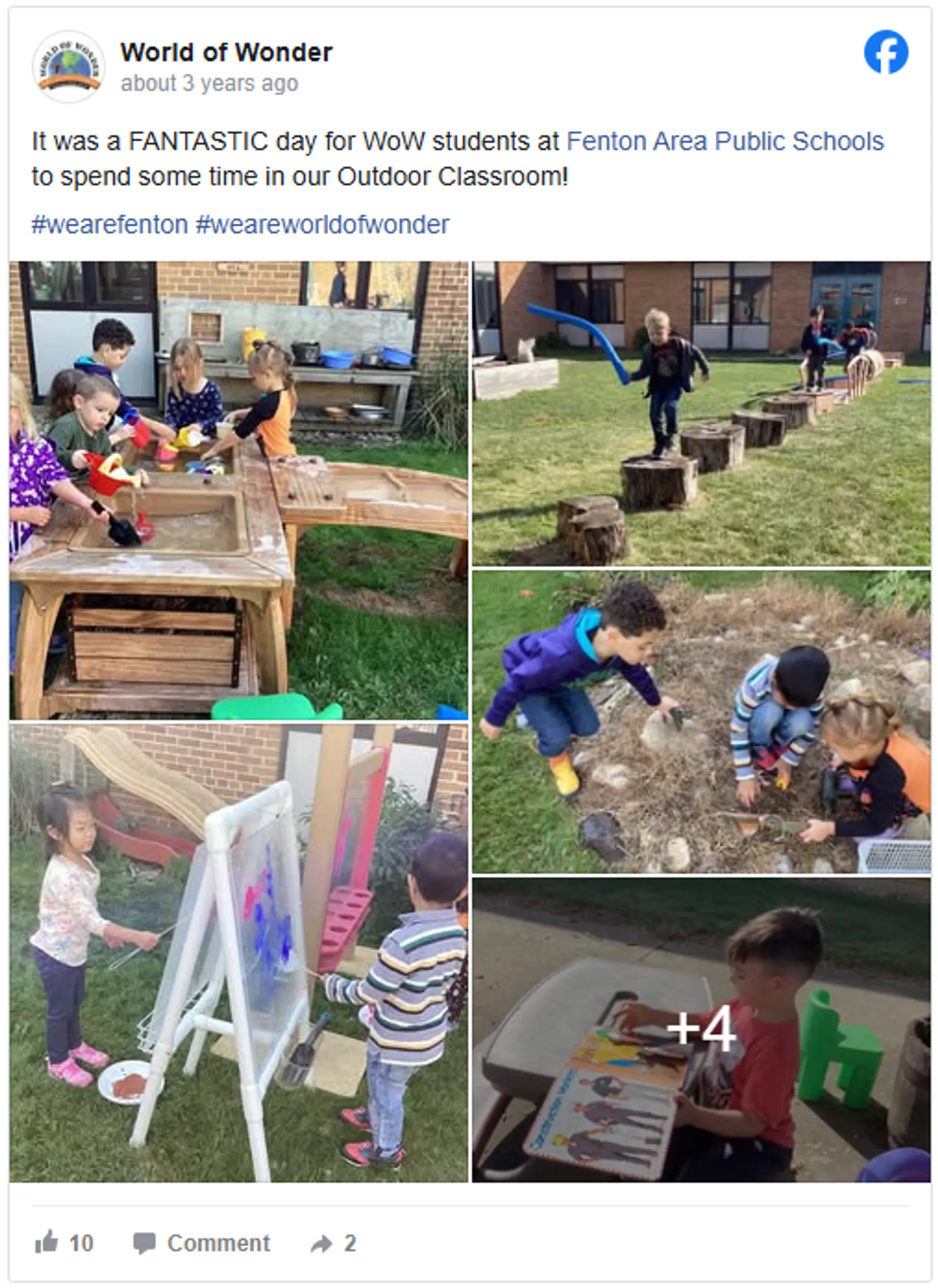Image resolution: width=938 pixels, height=1288 pixels.
Task: Click the World of Wonder profile picture
Action: tap(69, 66)
